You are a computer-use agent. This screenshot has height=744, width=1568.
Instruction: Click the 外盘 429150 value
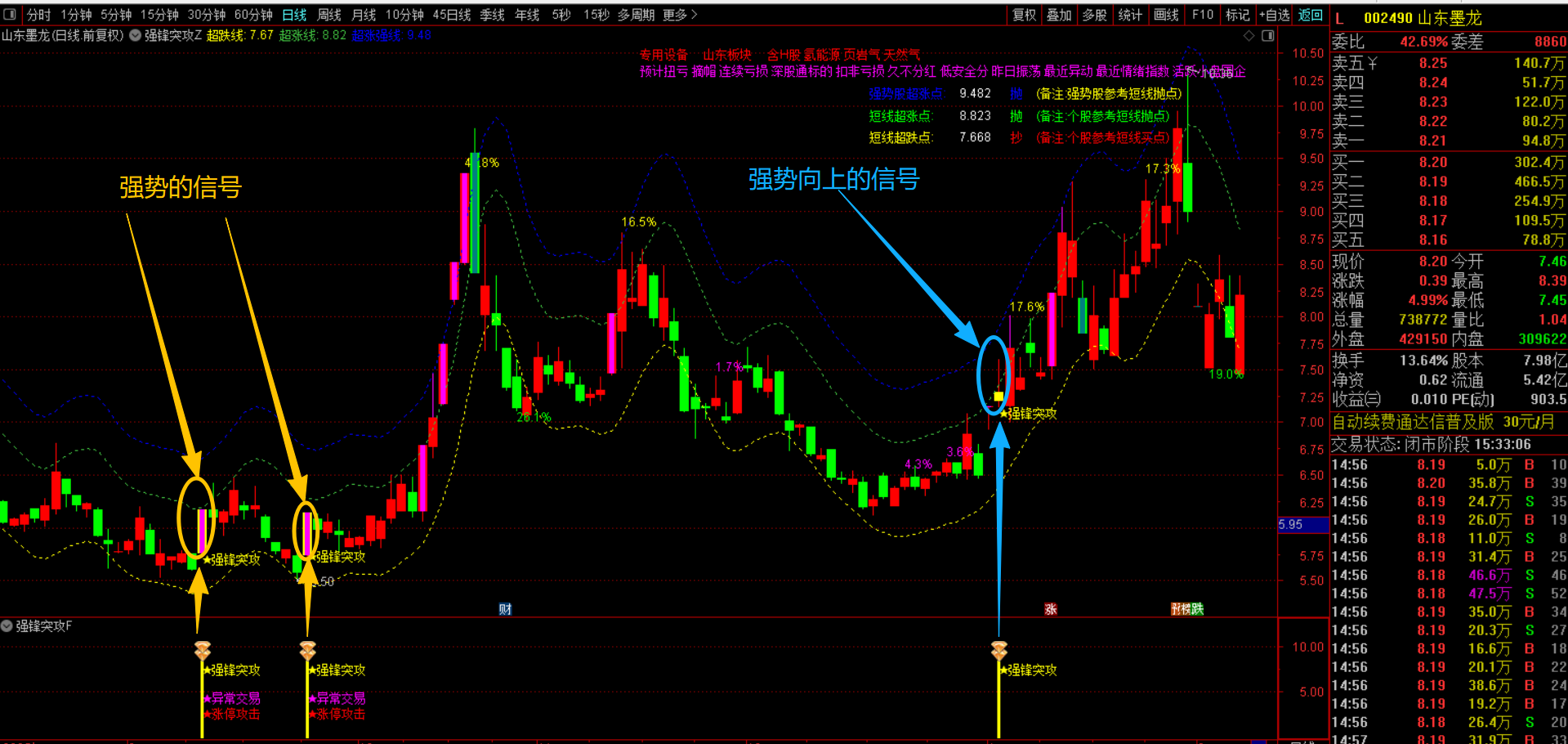[1423, 338]
